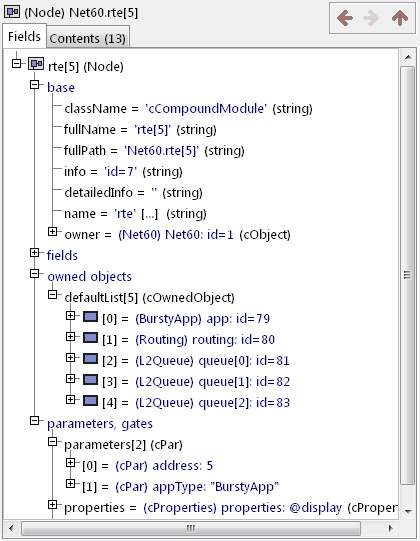Select the detailedInfo row
Screen dimensions: 420x541
coord(134,193)
